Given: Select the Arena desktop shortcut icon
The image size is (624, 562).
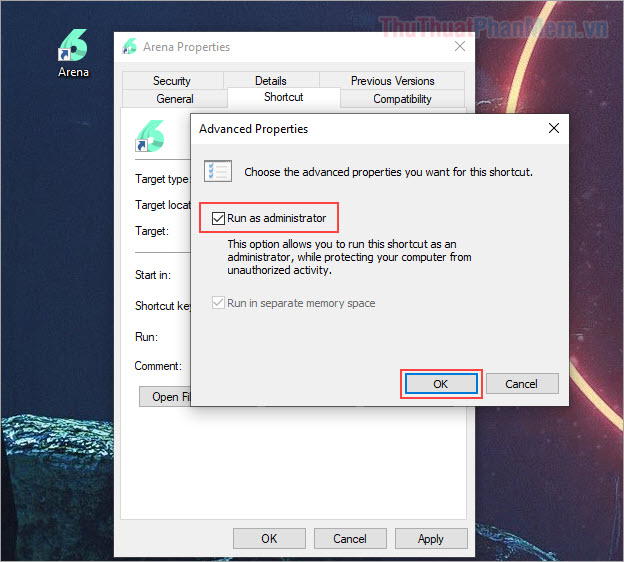Looking at the screenshot, I should (x=73, y=47).
